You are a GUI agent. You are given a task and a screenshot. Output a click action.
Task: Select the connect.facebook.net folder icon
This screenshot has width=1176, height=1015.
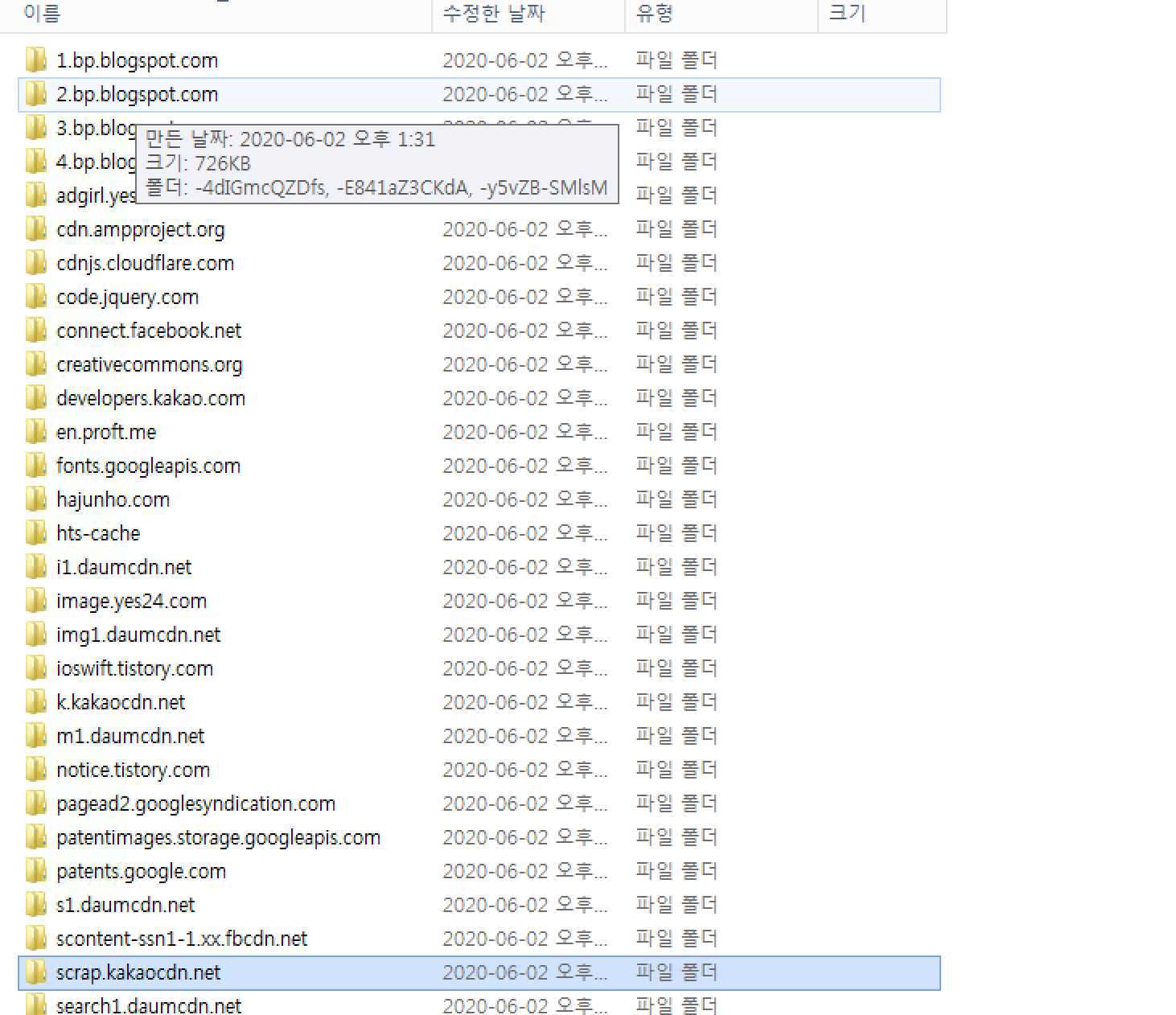(x=35, y=330)
